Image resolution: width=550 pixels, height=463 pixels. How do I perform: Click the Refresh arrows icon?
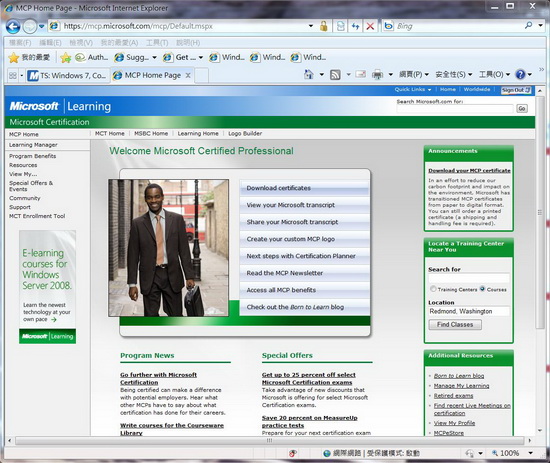(355, 26)
